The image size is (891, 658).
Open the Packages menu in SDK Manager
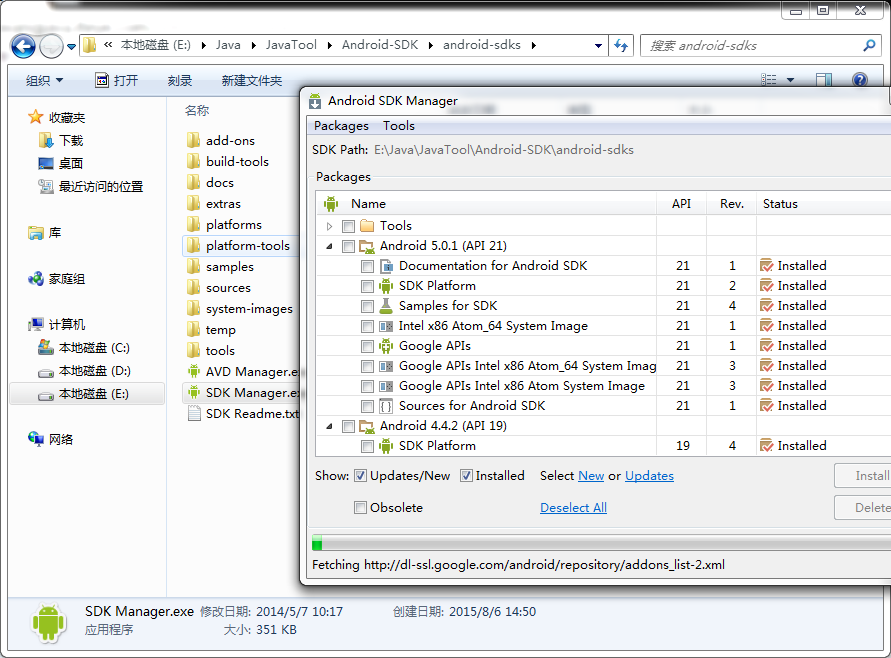point(341,126)
